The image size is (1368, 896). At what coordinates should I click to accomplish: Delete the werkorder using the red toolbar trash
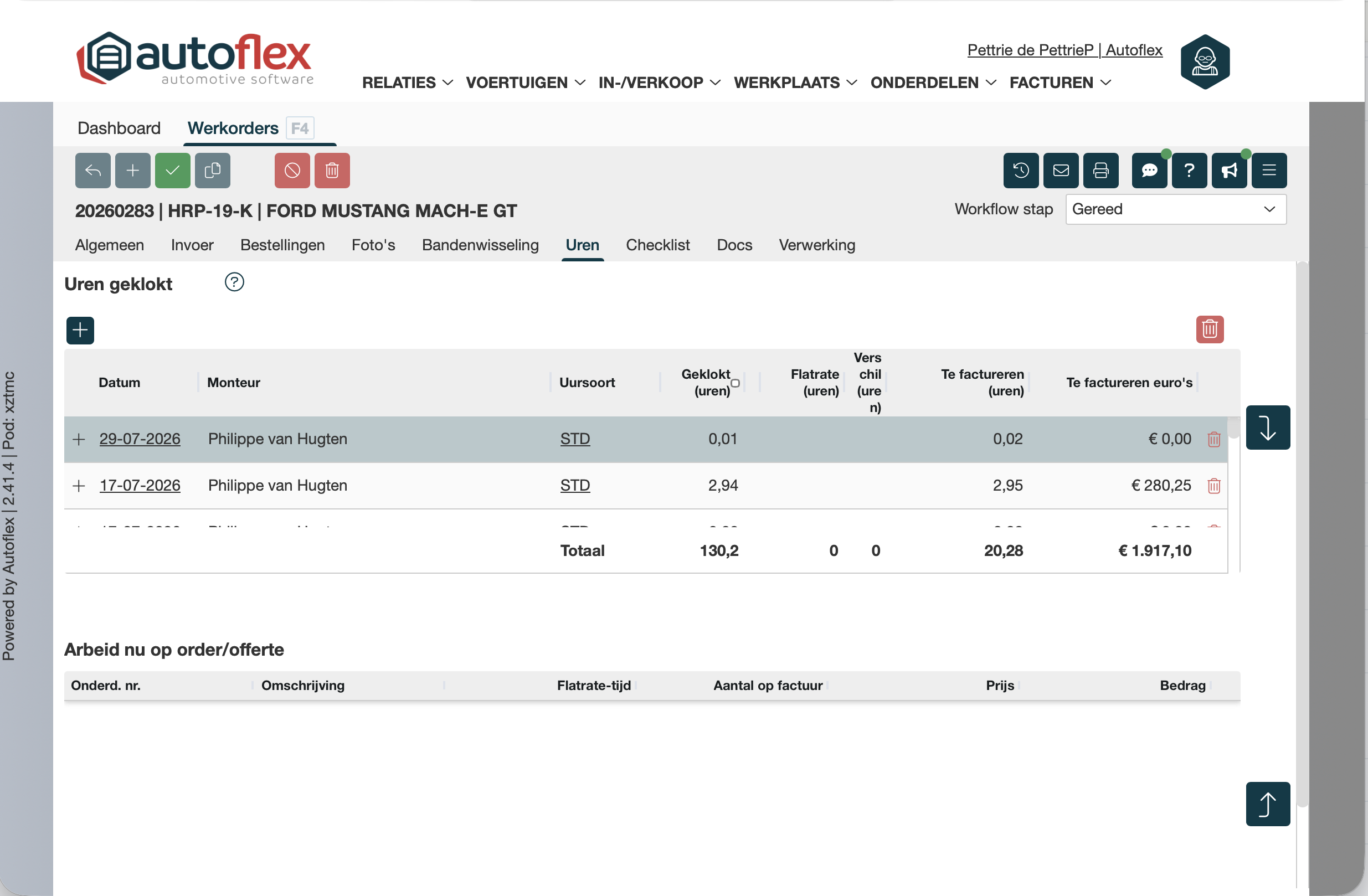coord(332,170)
